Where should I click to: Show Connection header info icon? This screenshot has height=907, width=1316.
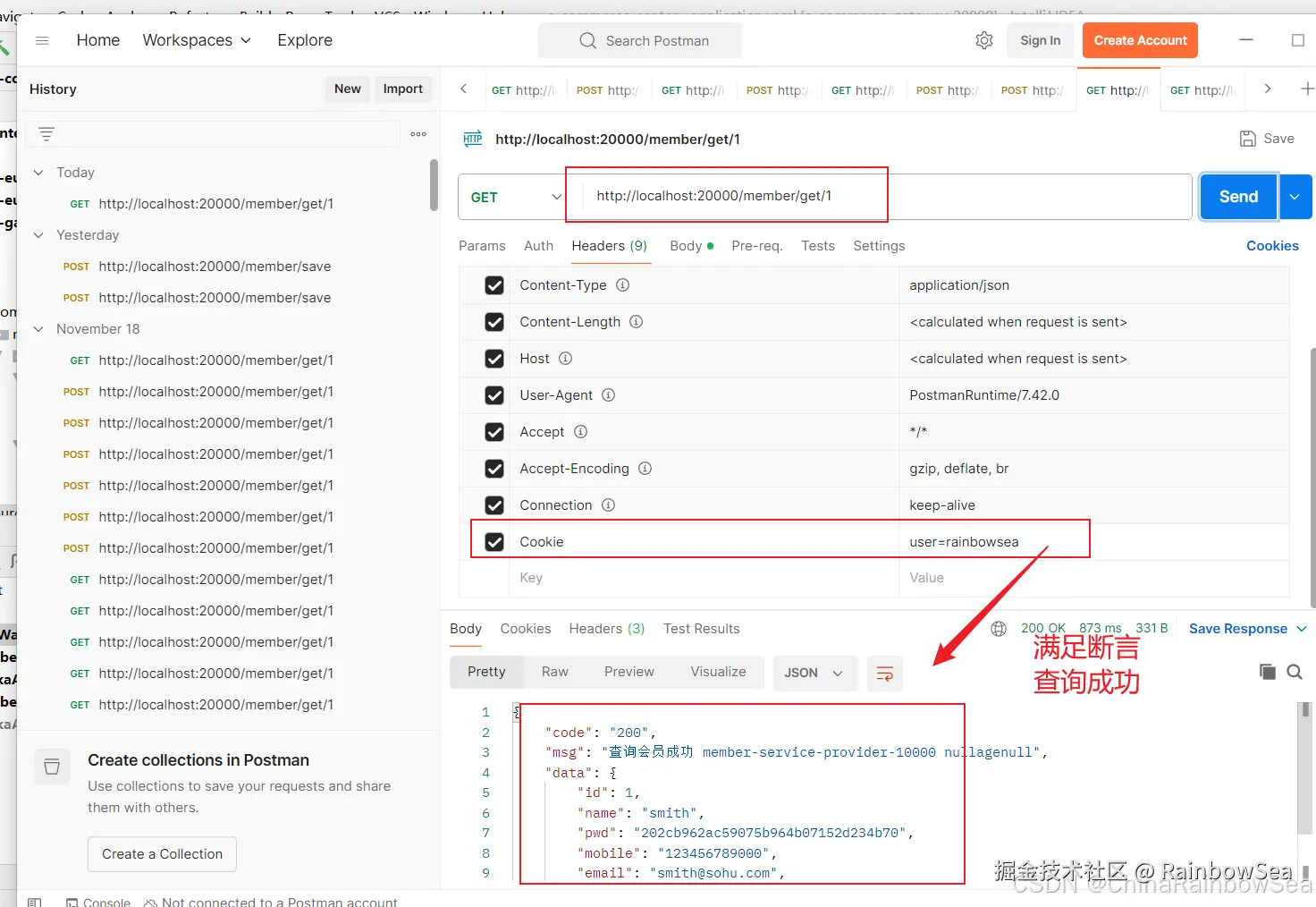coord(609,505)
